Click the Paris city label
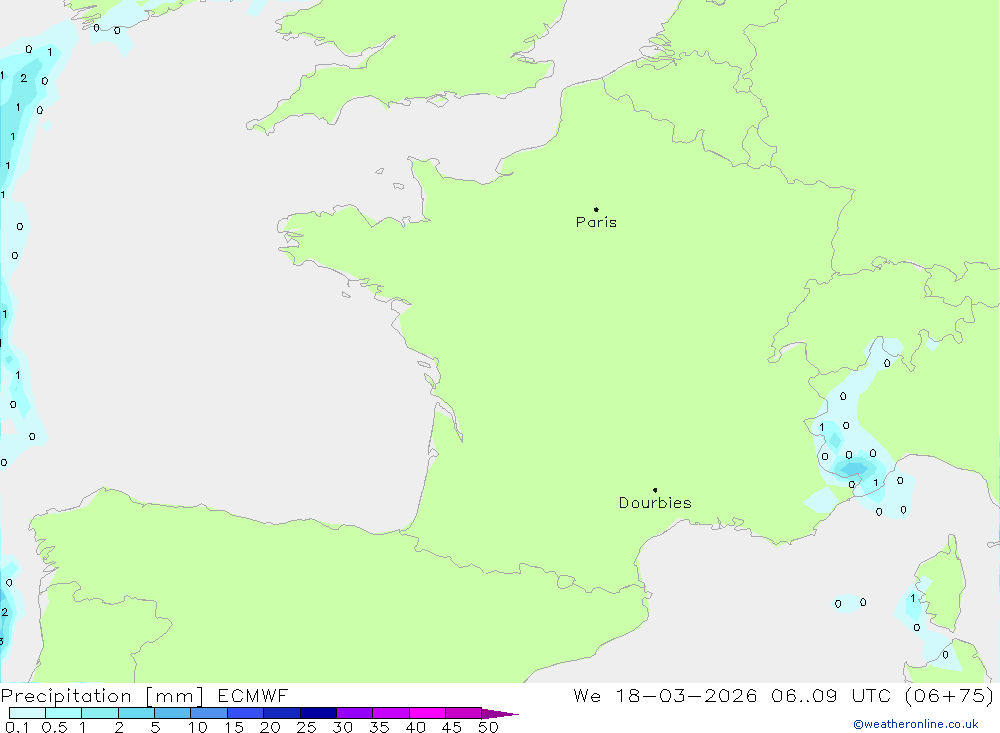Image resolution: width=1000 pixels, height=733 pixels. [596, 222]
